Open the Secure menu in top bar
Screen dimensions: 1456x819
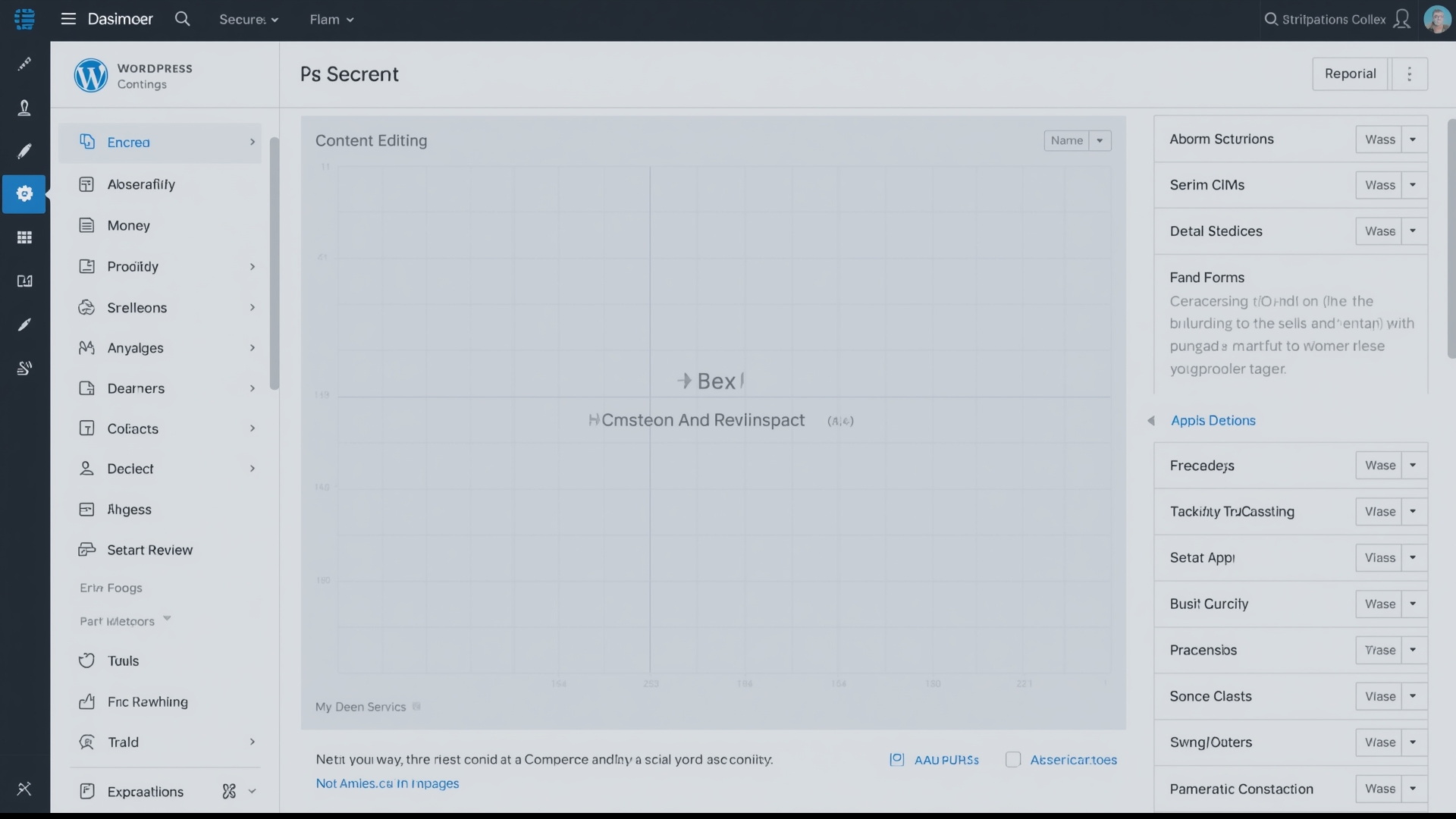[x=249, y=20]
